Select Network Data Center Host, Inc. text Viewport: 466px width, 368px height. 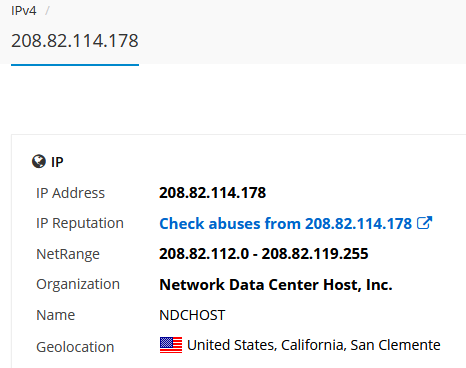tap(276, 285)
